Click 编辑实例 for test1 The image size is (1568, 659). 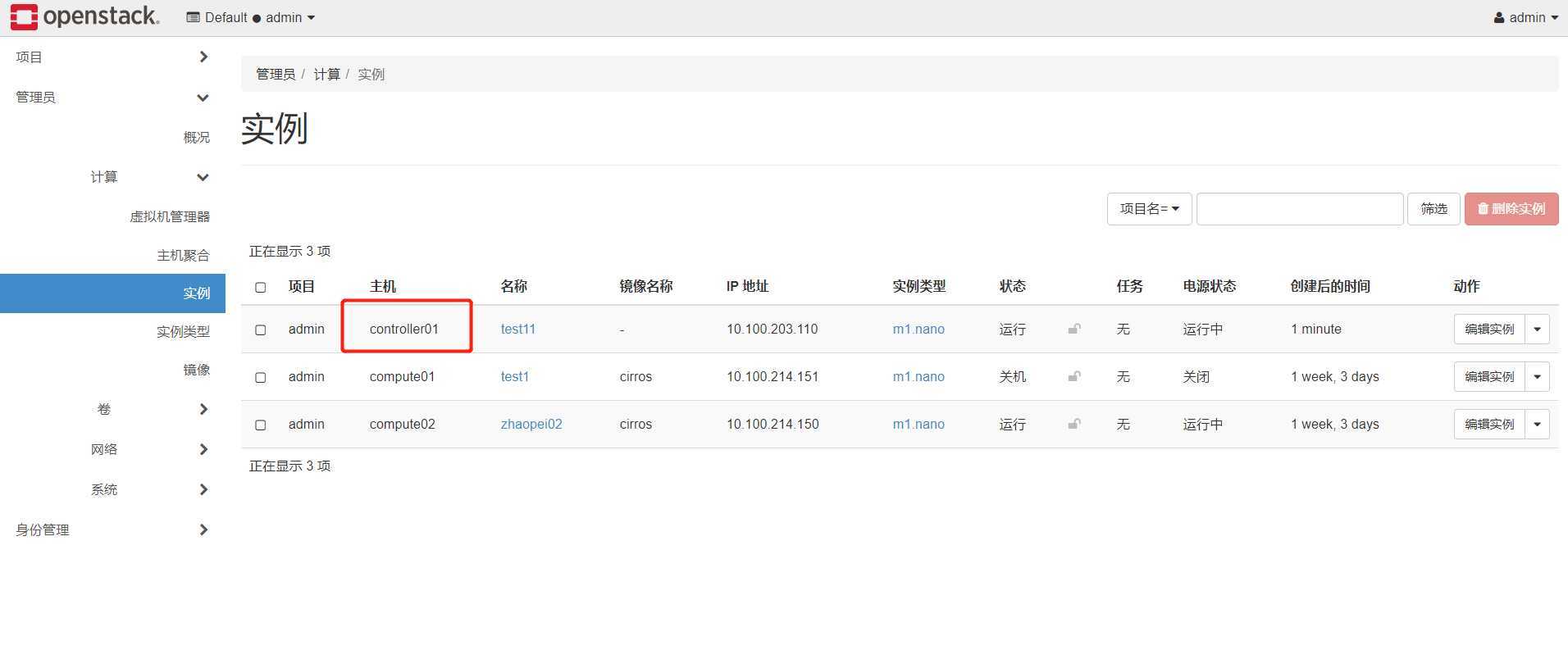(1489, 377)
